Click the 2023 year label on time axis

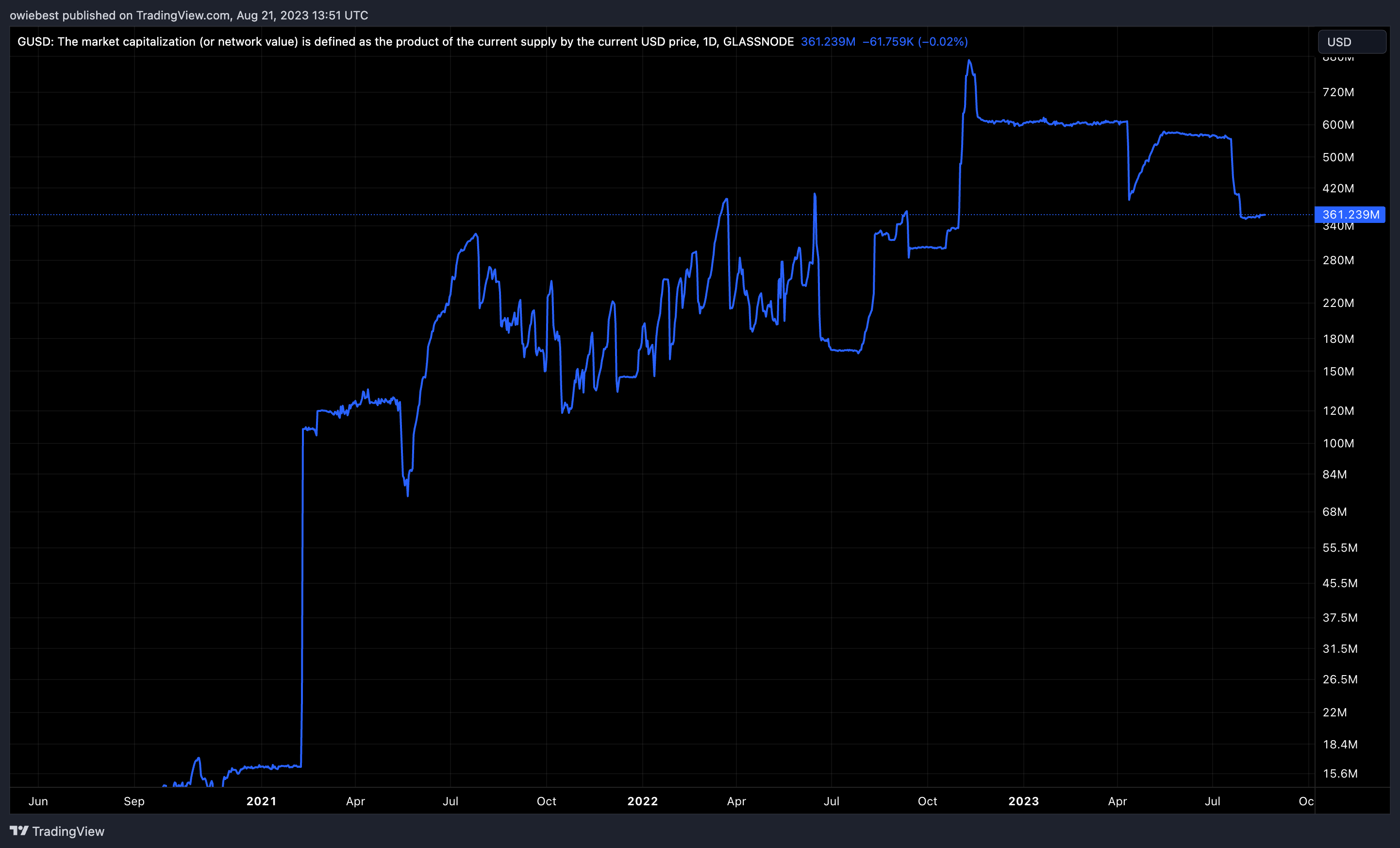pos(1023,801)
